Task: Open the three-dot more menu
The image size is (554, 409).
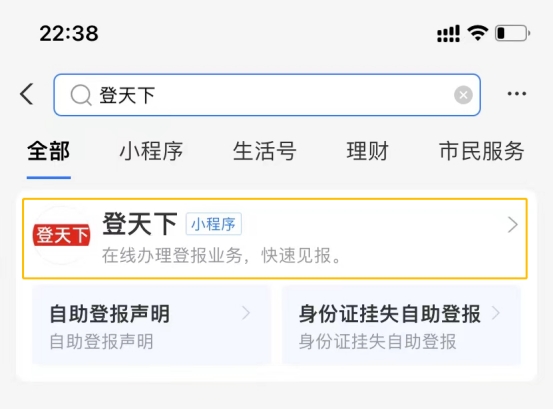Action: point(517,94)
